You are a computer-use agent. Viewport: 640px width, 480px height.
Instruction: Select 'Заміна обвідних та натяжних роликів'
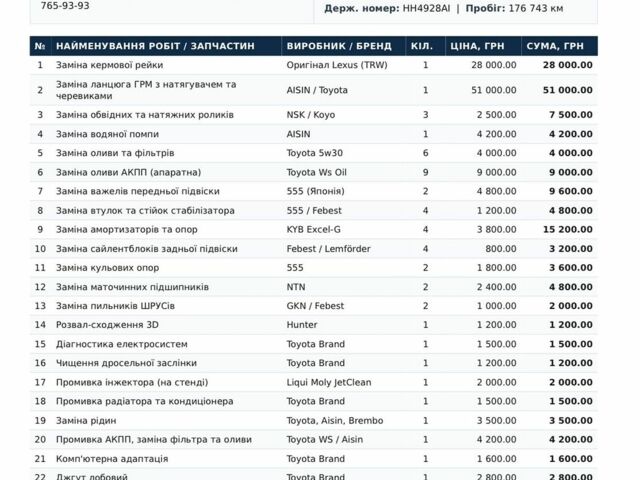click(x=144, y=115)
